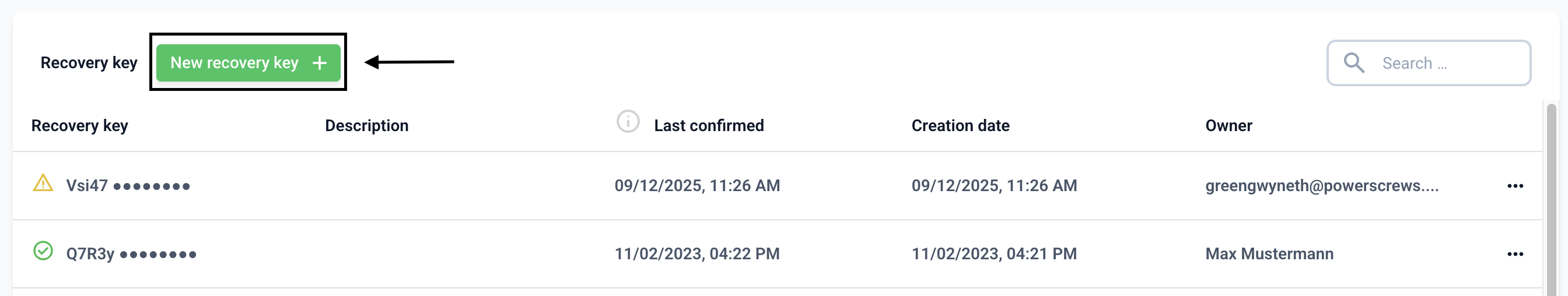Click the Creation date column header
Screen dimensions: 1568x296
point(960,126)
